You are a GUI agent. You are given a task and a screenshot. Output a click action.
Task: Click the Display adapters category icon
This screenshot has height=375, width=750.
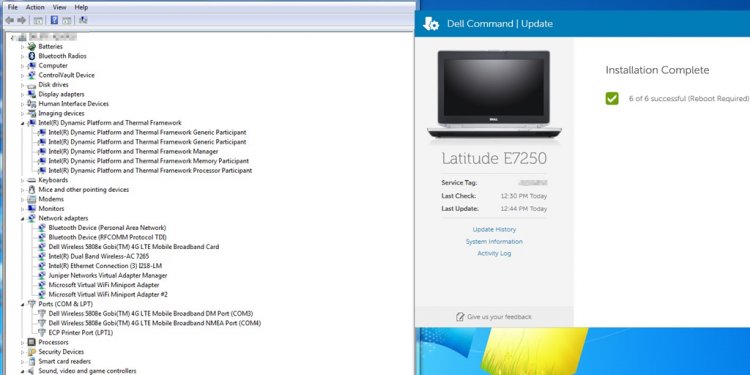click(32, 94)
